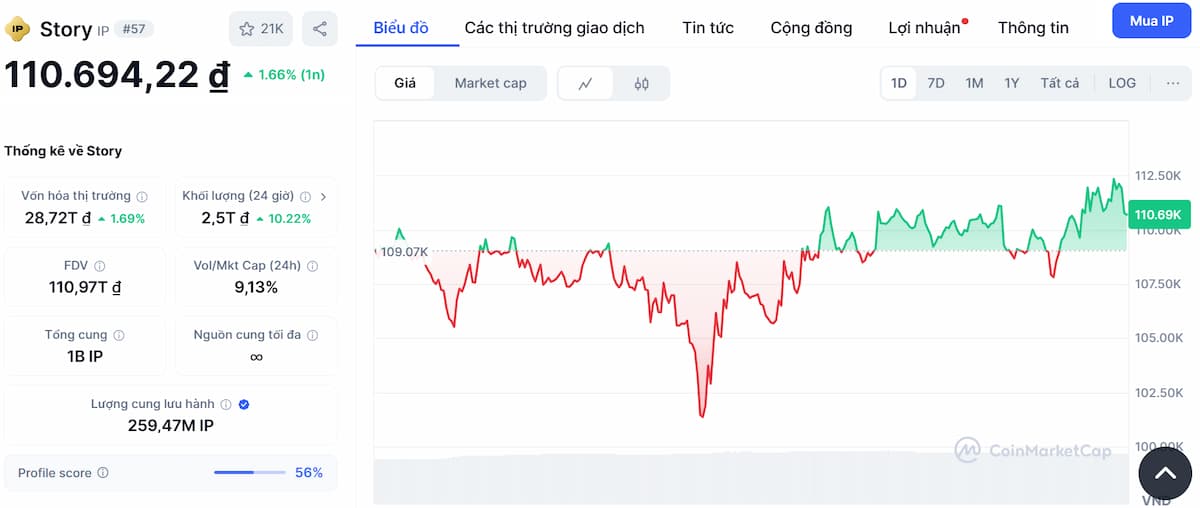Click verified badge next to Lượng cung lưu hành
The width and height of the screenshot is (1200, 508).
click(x=244, y=404)
